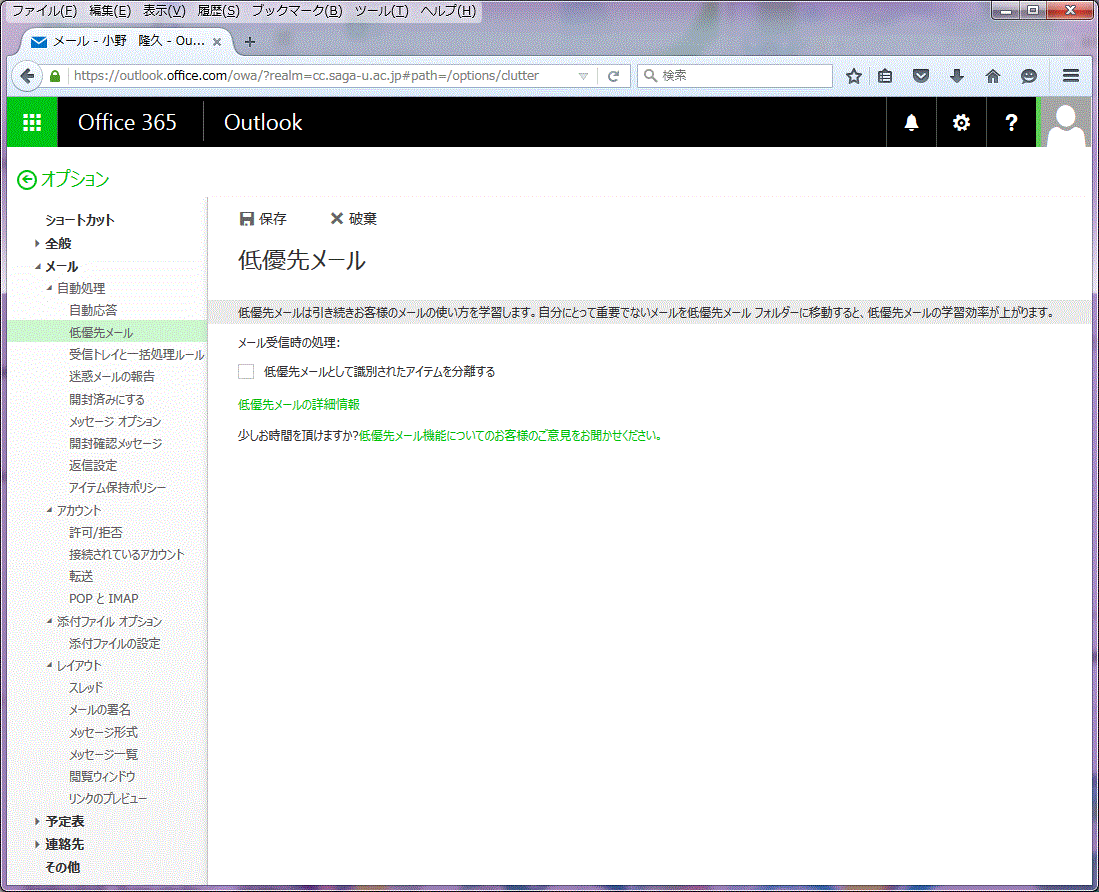Reload the page with the refresh button
This screenshot has height=892, width=1099.
(614, 76)
